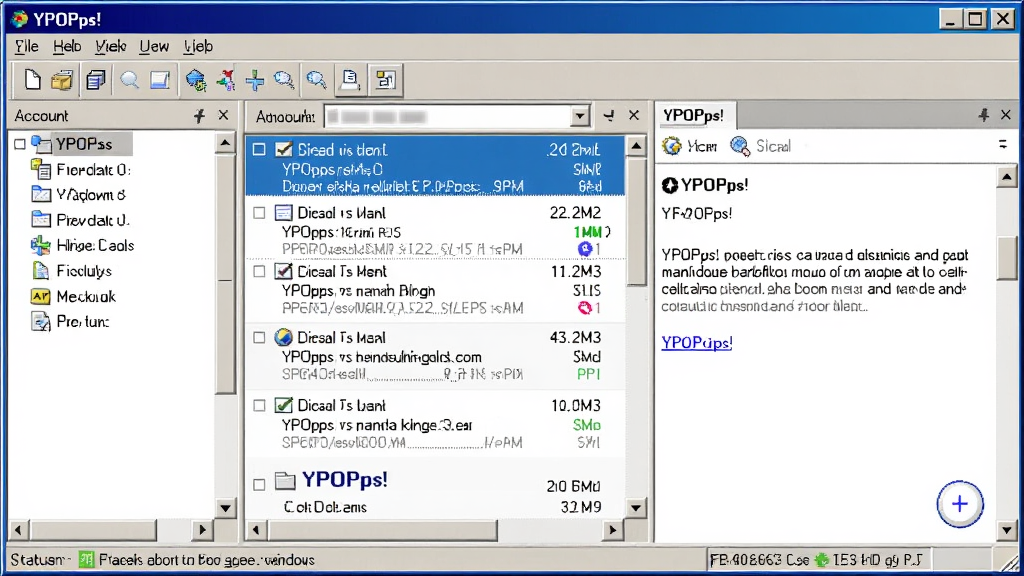Open the Uew menu
The width and height of the screenshot is (1024, 576).
[x=154, y=46]
